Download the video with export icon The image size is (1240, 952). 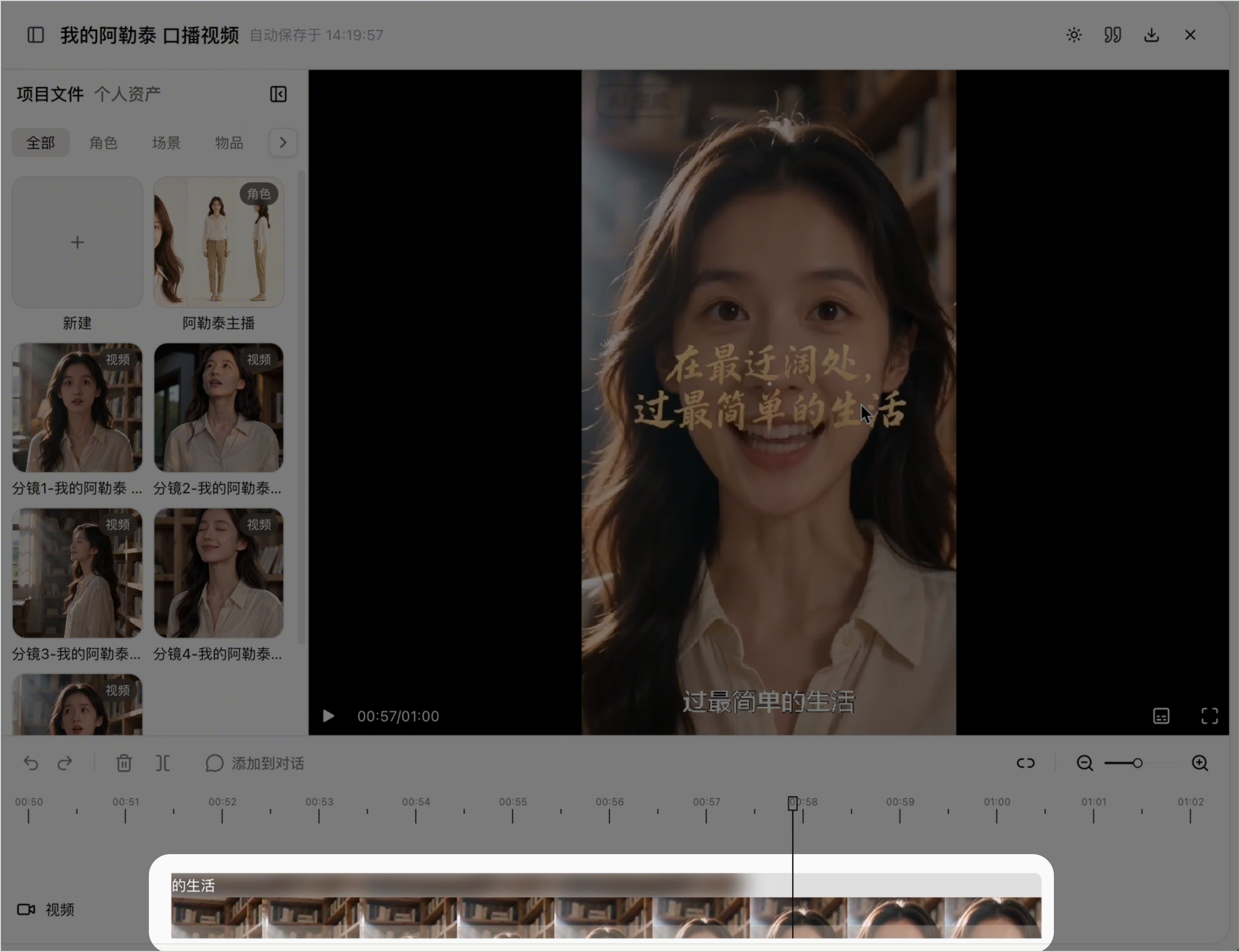pyautogui.click(x=1152, y=35)
